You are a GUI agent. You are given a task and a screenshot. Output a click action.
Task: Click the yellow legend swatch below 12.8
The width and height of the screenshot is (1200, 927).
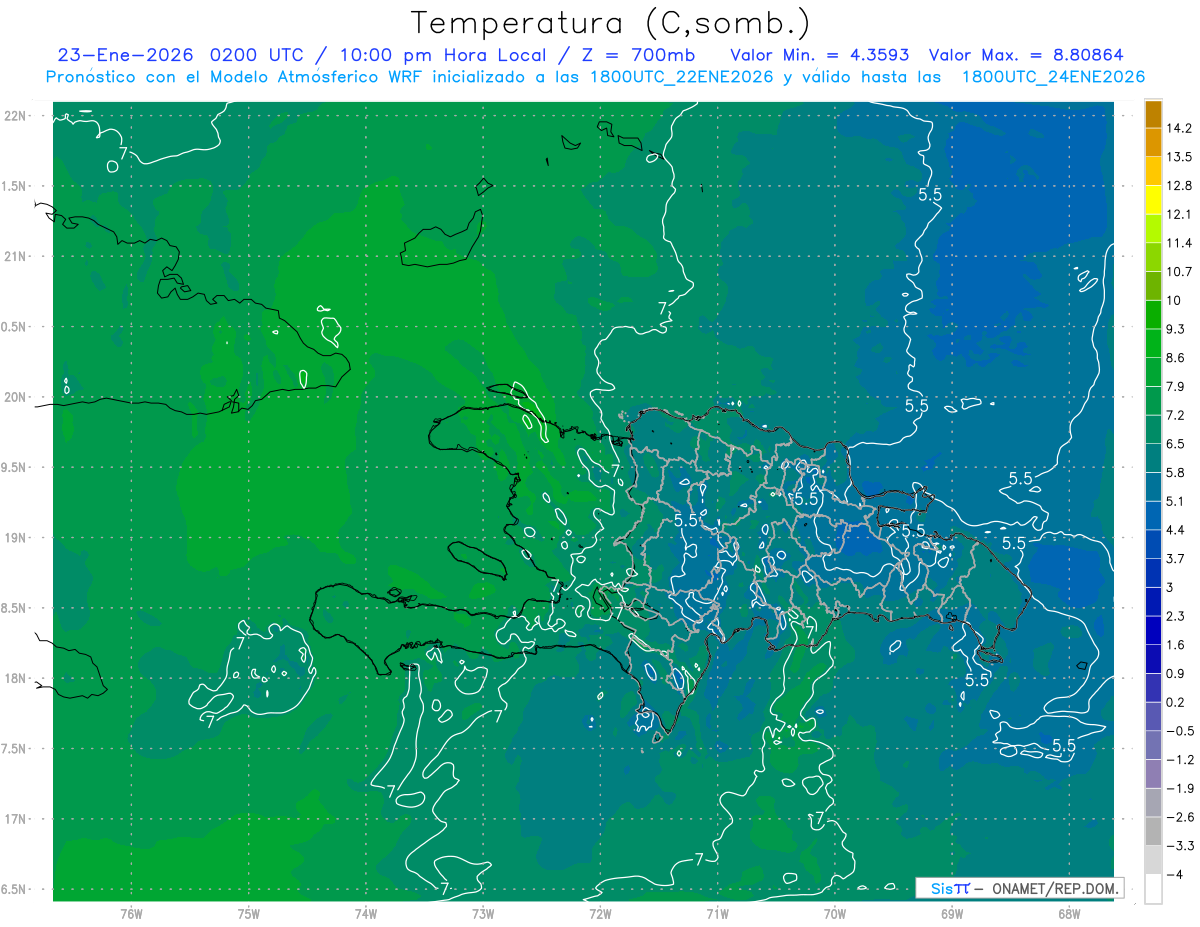tap(1153, 198)
